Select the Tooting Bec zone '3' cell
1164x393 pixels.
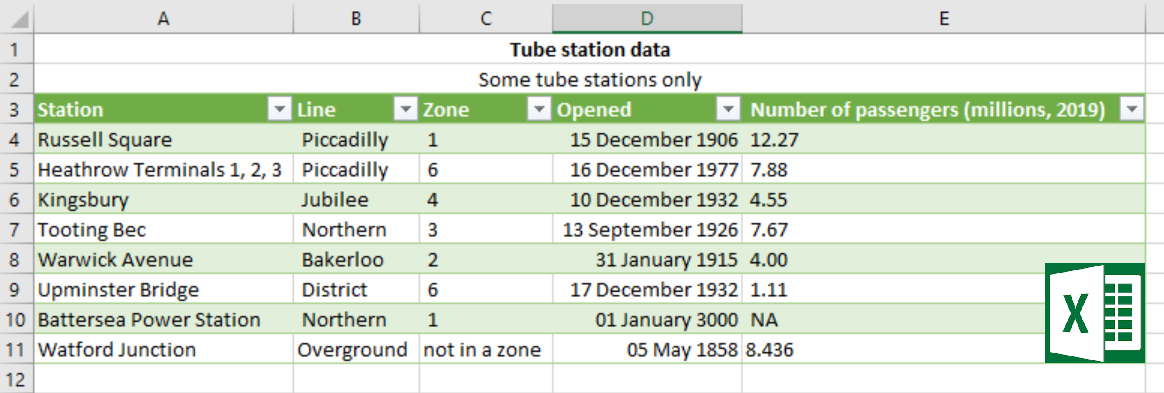tap(485, 230)
